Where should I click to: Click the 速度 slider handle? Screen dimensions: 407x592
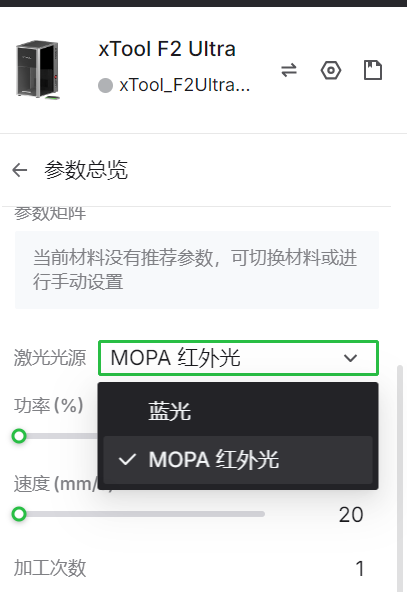[19, 514]
